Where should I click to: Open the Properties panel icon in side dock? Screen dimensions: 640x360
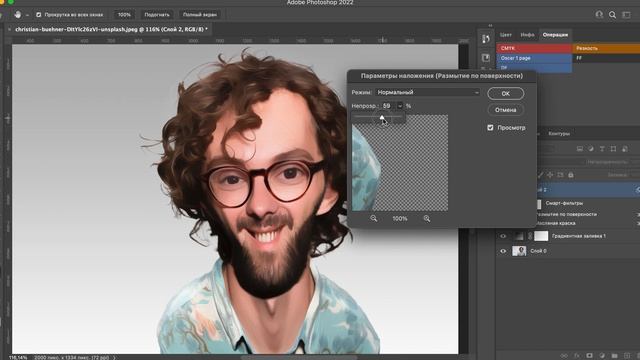[485, 58]
